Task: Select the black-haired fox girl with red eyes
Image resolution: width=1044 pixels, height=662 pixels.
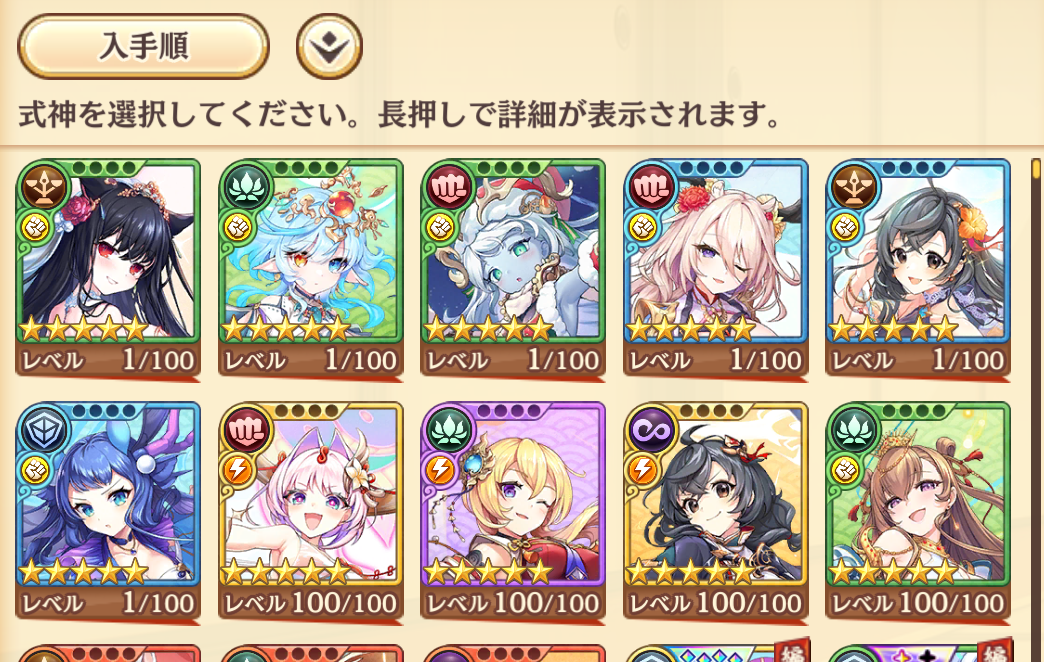Action: tap(108, 268)
